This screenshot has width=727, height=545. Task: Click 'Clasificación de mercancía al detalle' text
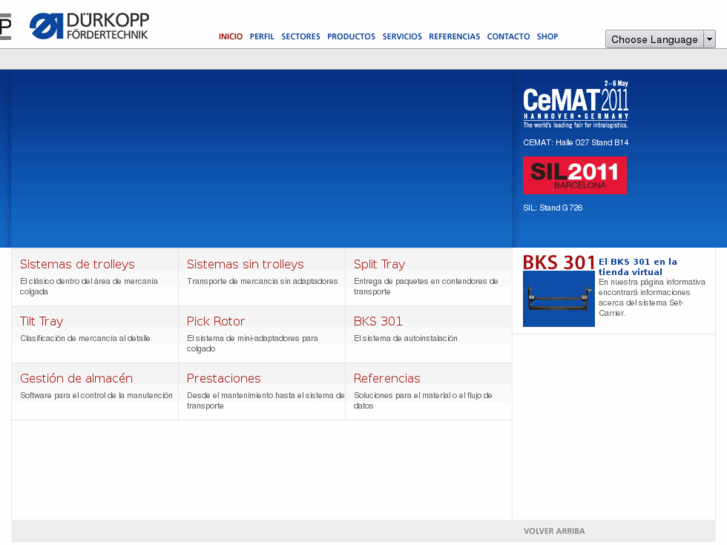(85, 338)
